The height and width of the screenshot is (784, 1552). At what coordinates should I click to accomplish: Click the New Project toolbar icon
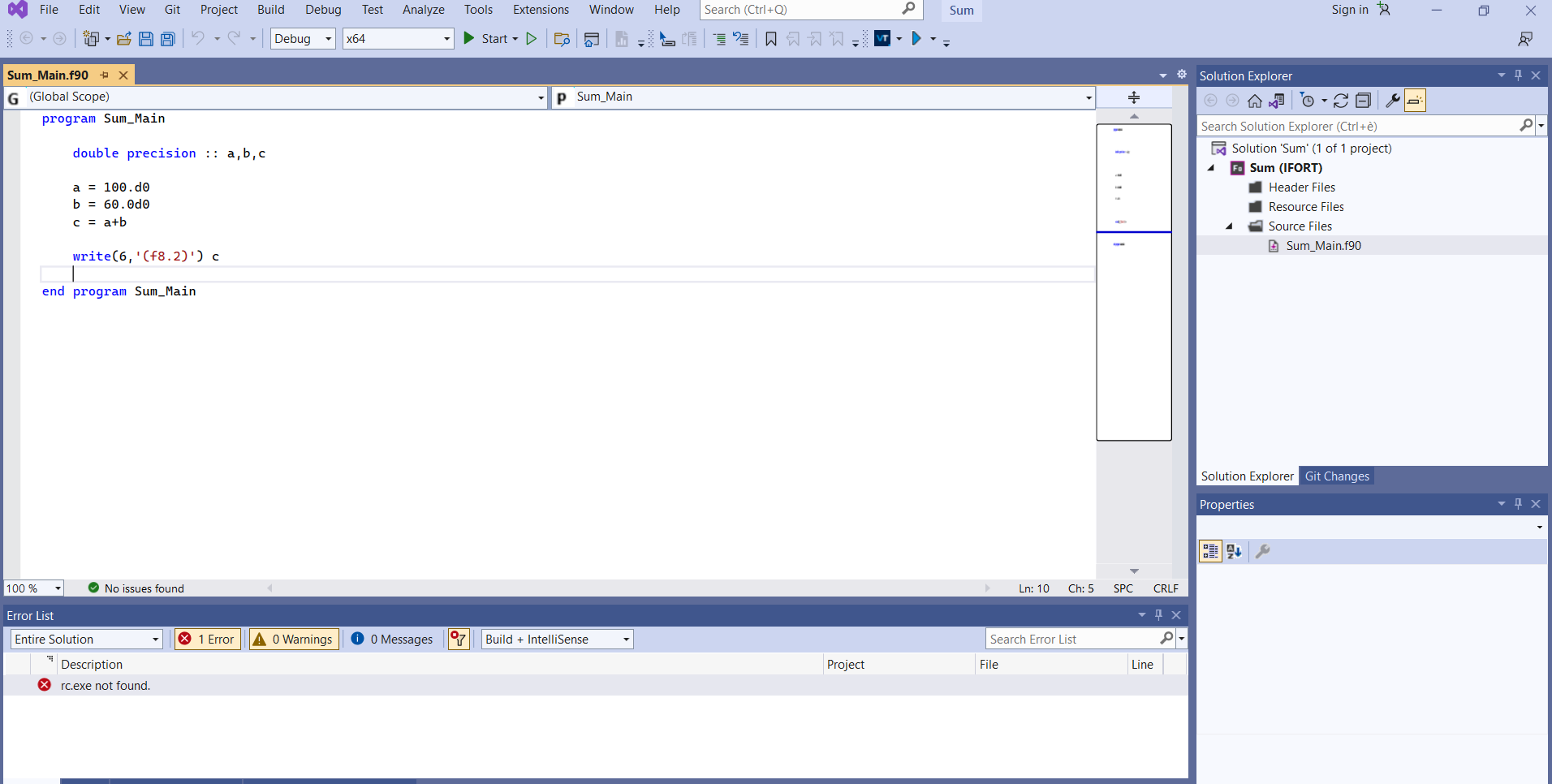[x=92, y=39]
